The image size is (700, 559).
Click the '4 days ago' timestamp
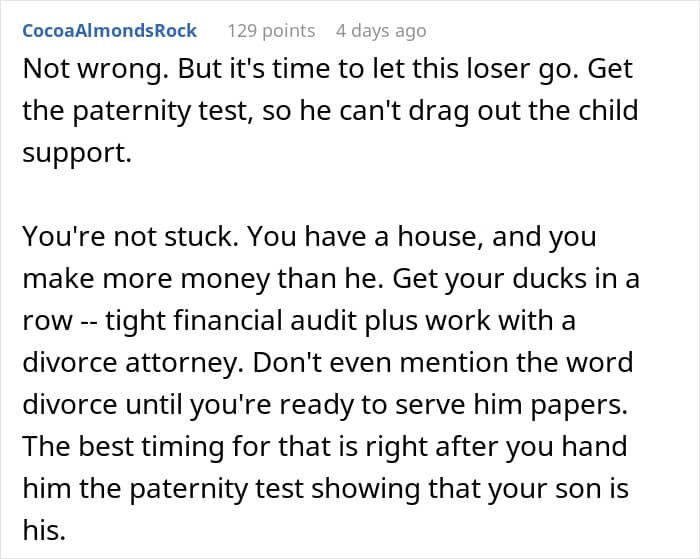click(x=381, y=31)
